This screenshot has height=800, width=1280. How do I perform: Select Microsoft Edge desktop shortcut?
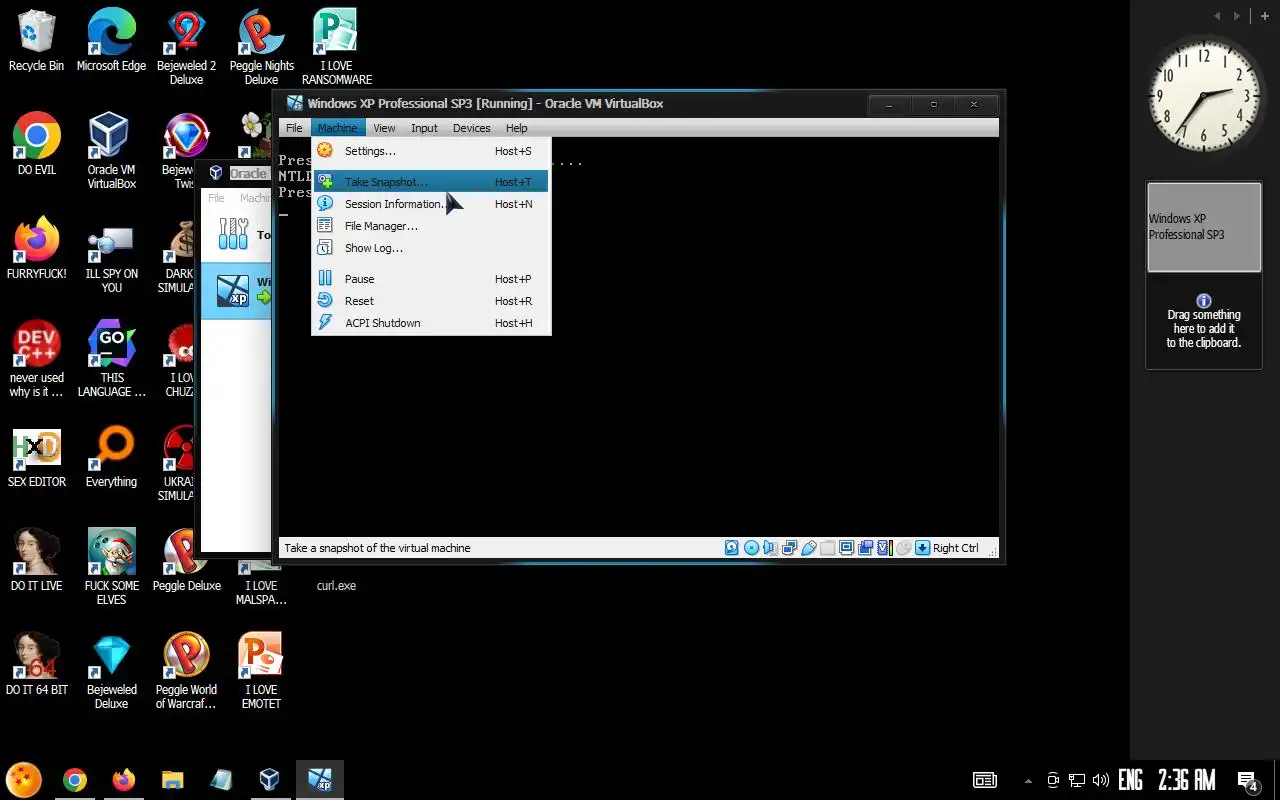pos(111,42)
